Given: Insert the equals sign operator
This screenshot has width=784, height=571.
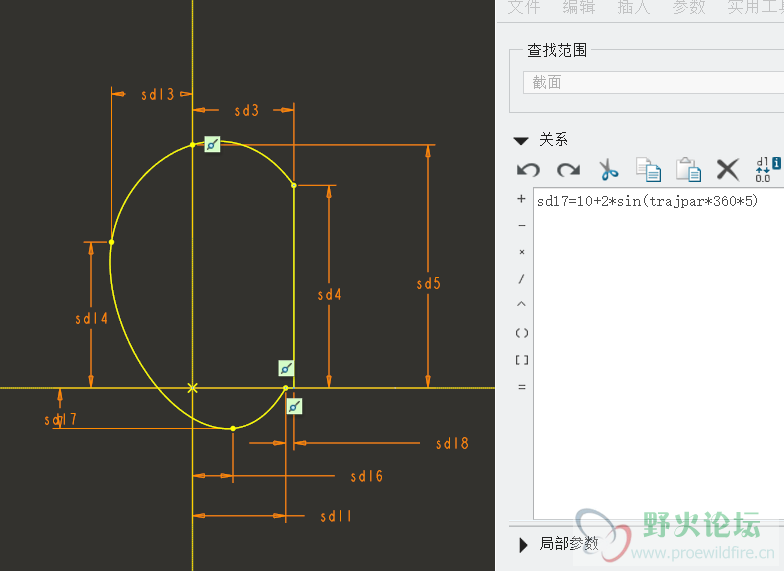Looking at the screenshot, I should point(521,387).
